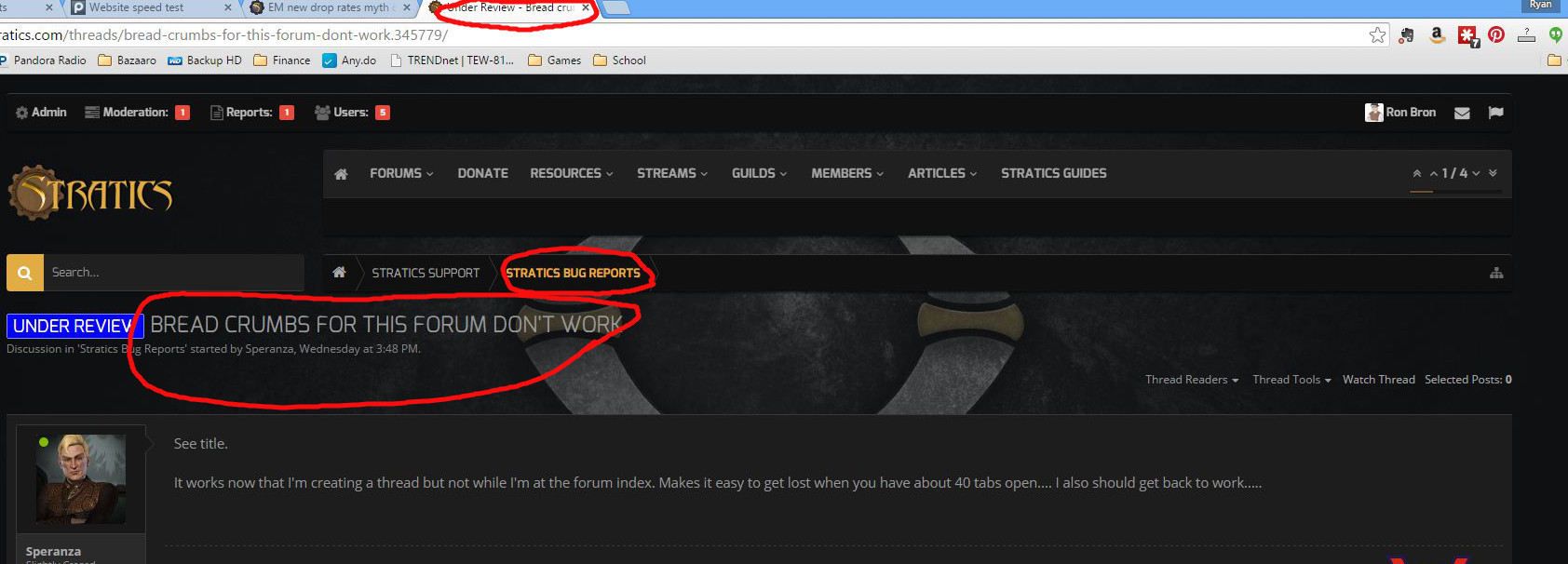The width and height of the screenshot is (1568, 564).
Task: Open Selected Posts counter
Action: pyautogui.click(x=1468, y=380)
